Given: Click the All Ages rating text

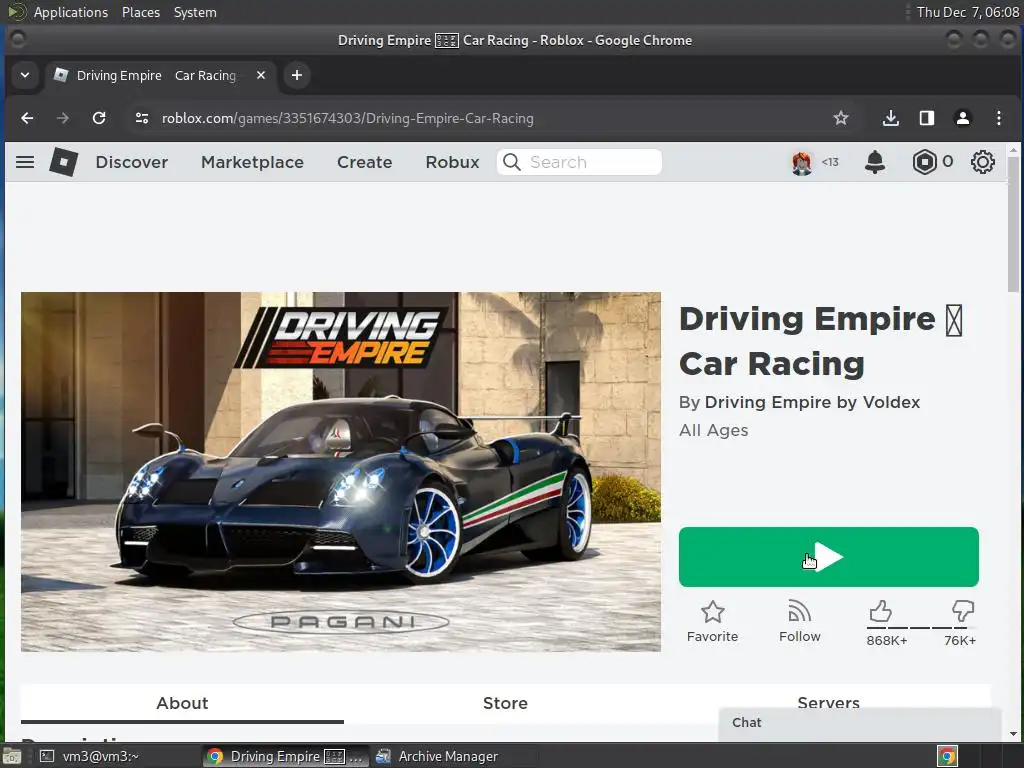Looking at the screenshot, I should 714,430.
